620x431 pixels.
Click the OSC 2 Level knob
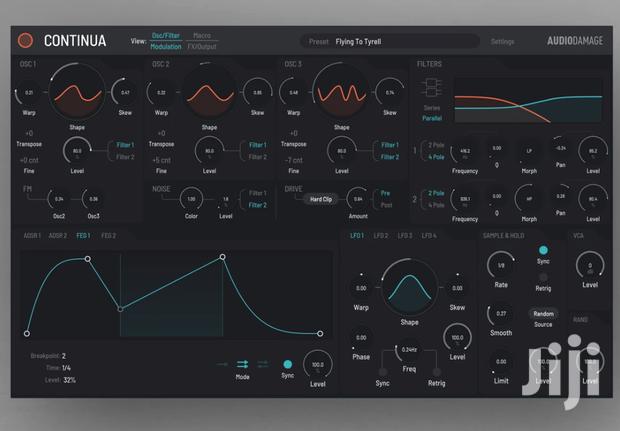click(x=210, y=151)
